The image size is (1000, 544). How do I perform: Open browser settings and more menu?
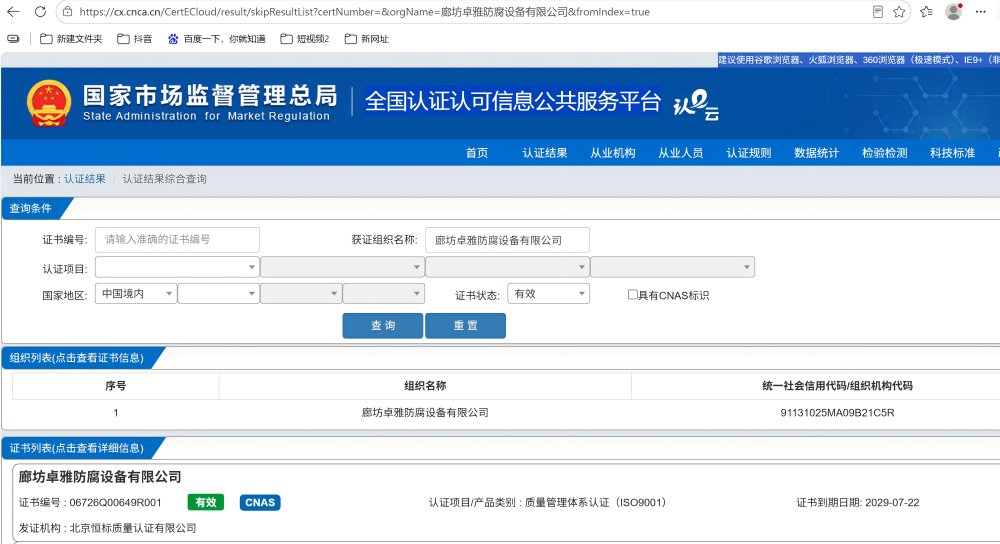click(x=981, y=11)
